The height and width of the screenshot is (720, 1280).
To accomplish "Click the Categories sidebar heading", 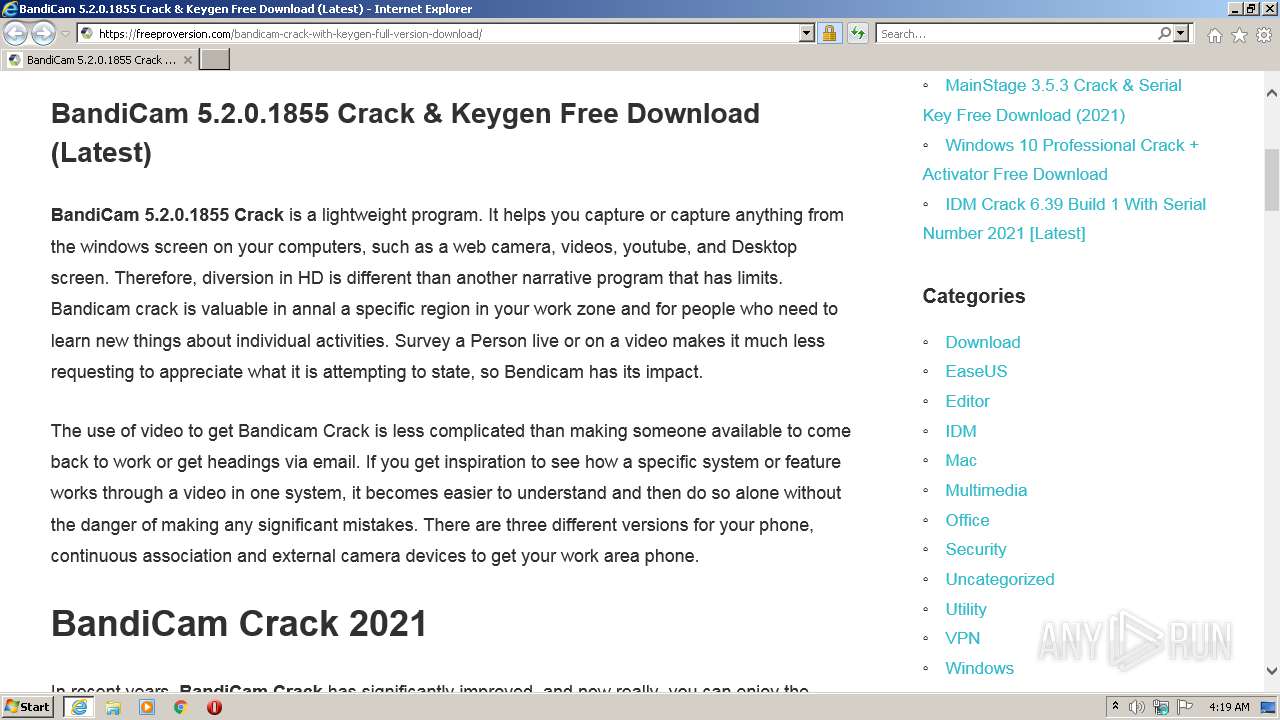I will coord(973,296).
